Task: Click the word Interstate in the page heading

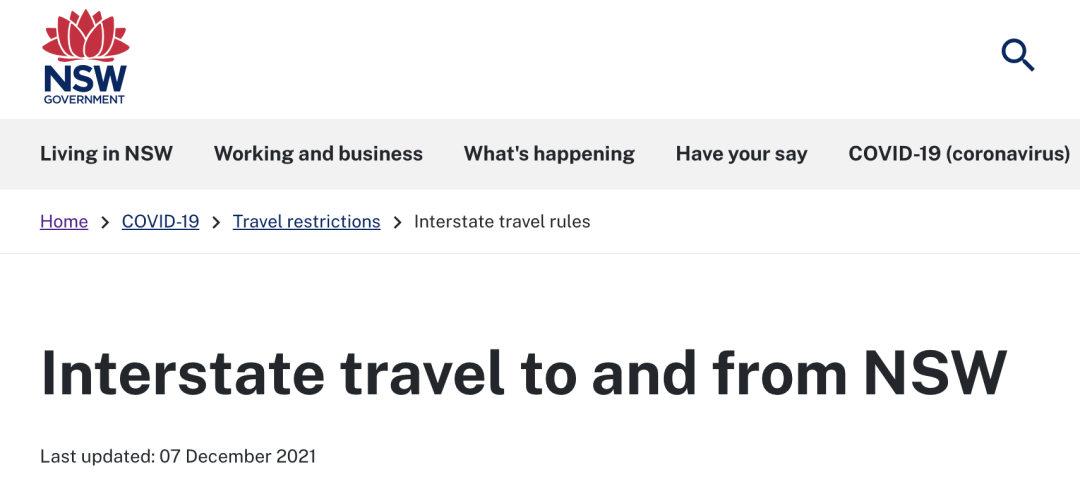Action: pos(183,373)
